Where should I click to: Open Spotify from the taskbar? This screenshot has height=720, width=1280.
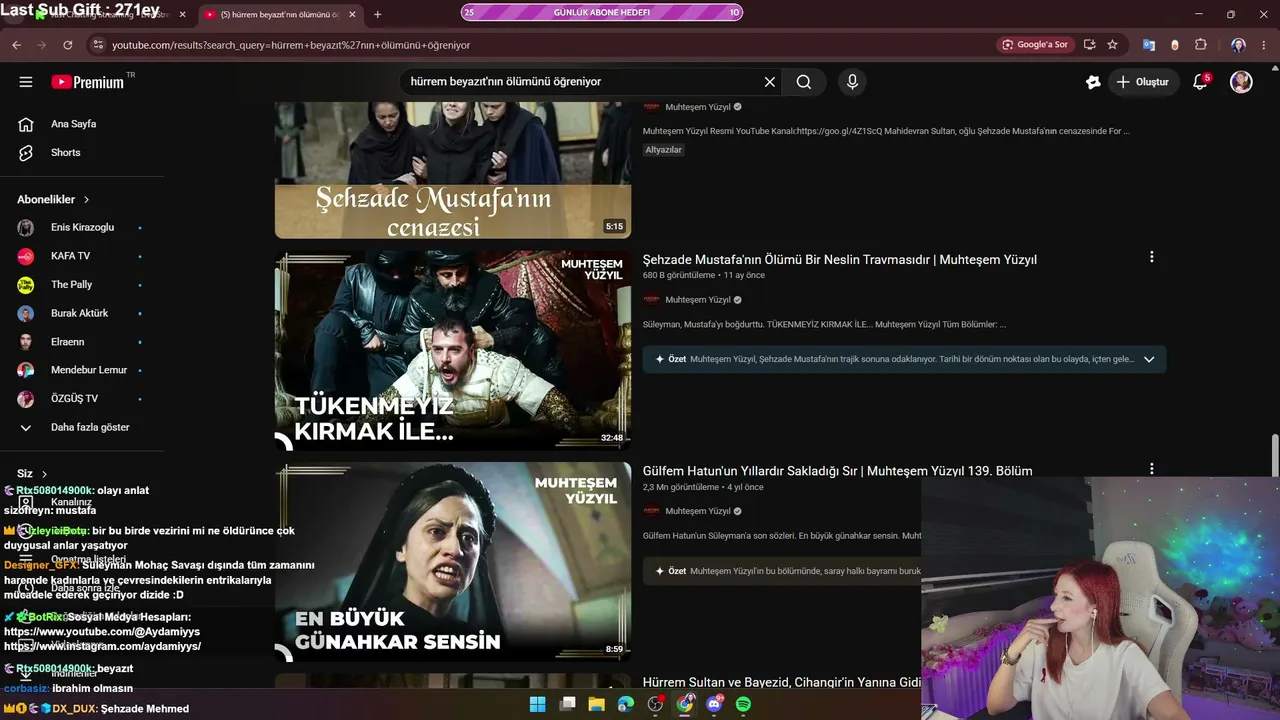pos(743,704)
